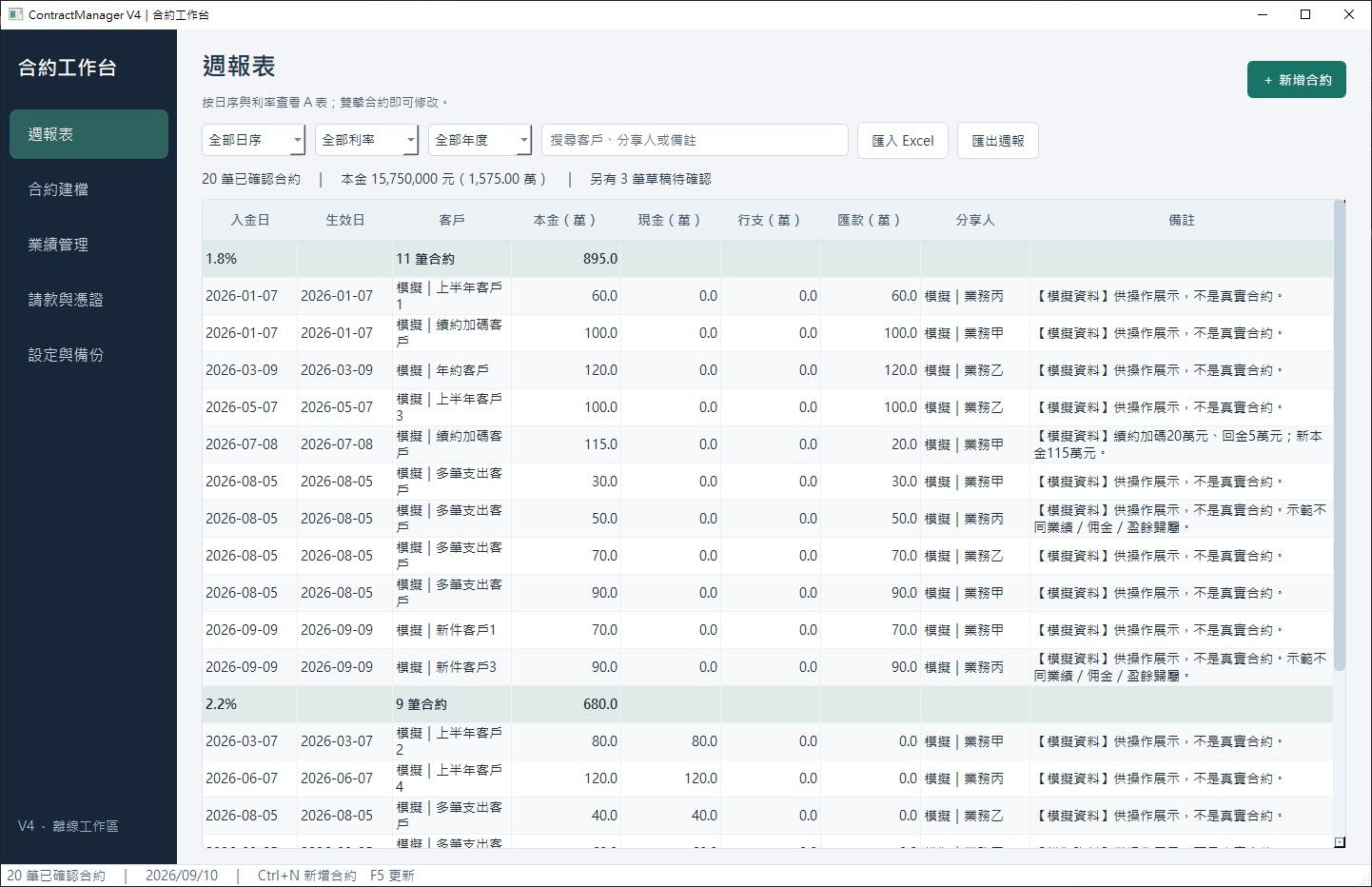Expand the 全部日序 dropdown
The image size is (1372, 887).
[x=253, y=140]
